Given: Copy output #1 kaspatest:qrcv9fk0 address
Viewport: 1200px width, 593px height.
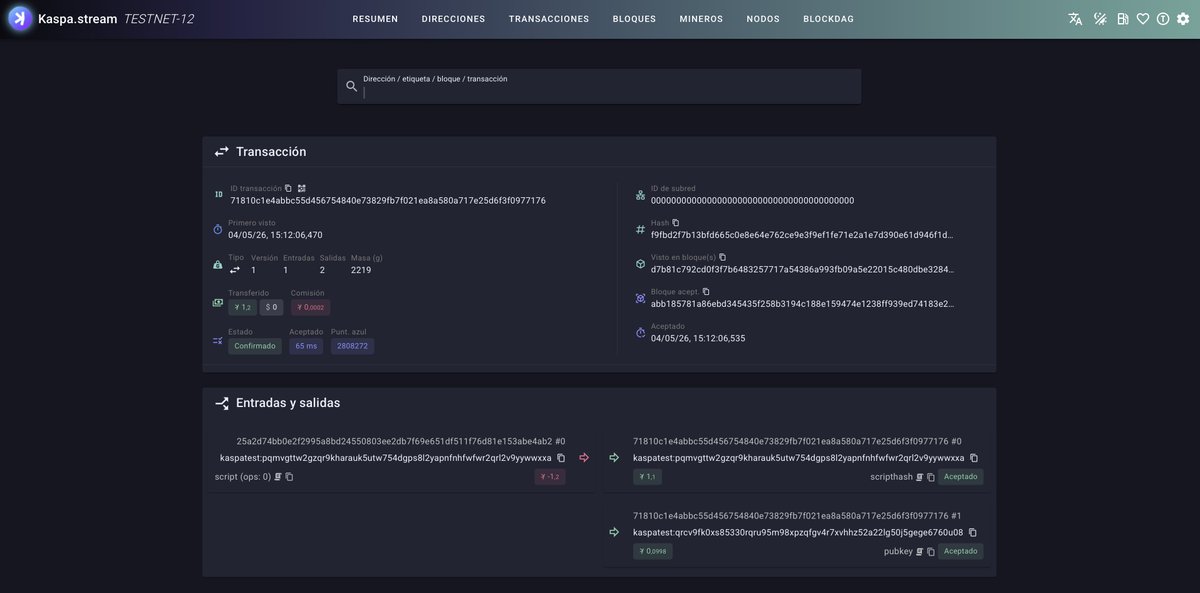Looking at the screenshot, I should 972,533.
